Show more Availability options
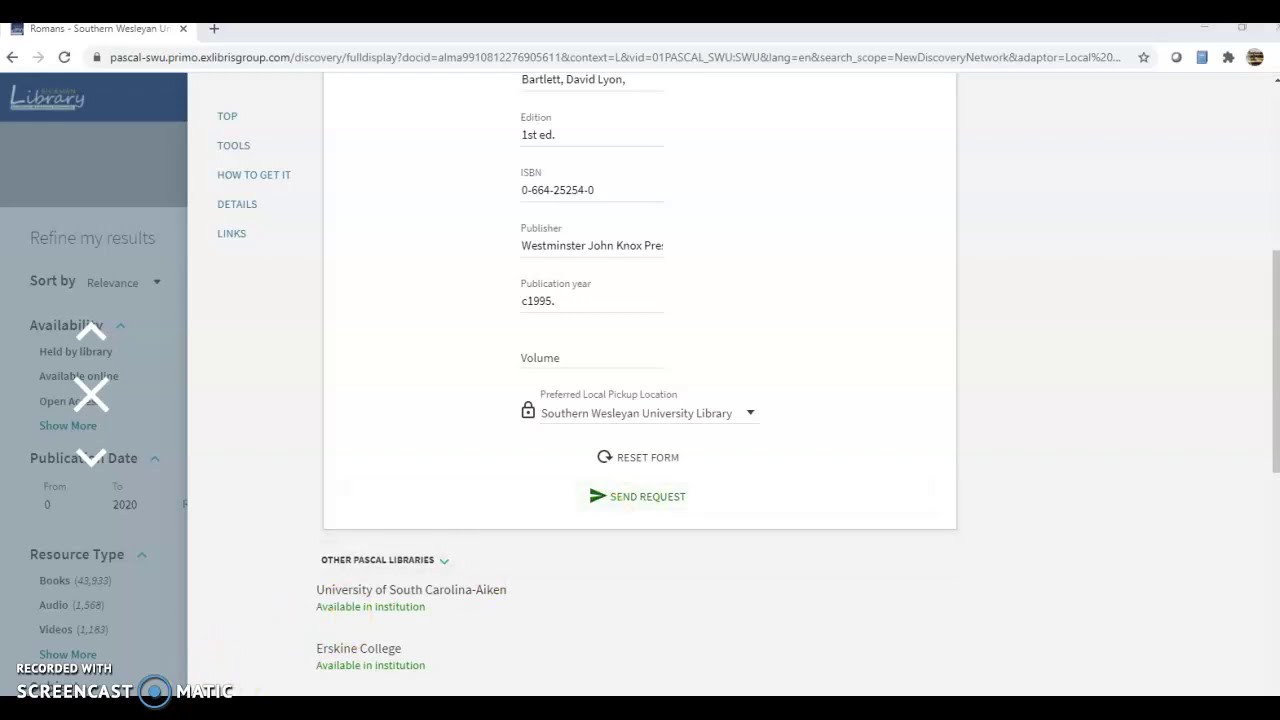This screenshot has height=720, width=1280. pos(68,426)
